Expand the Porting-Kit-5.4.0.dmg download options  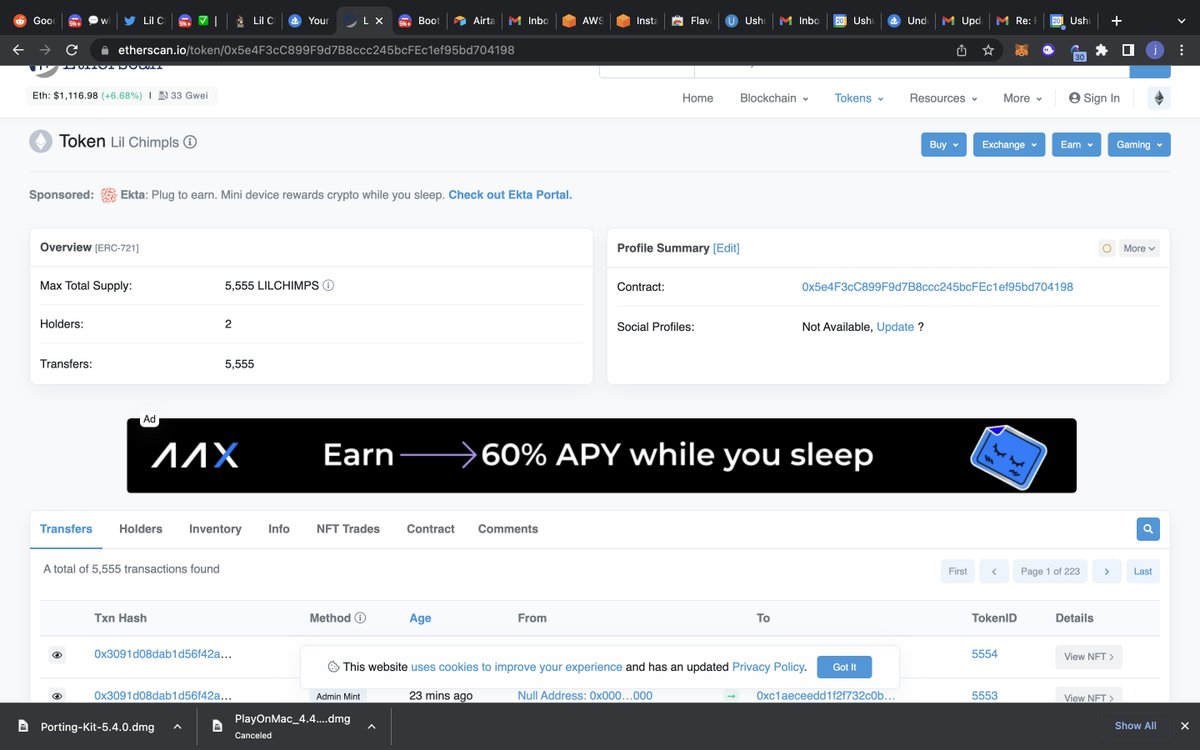point(177,726)
